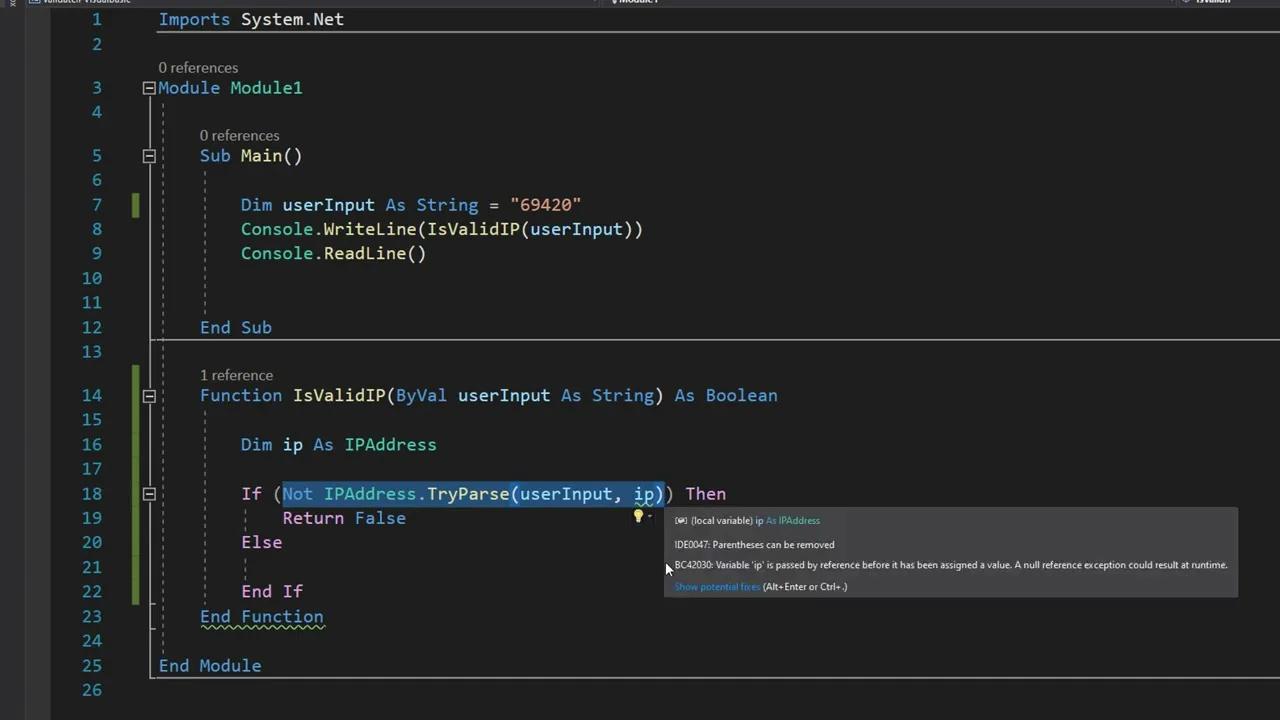Viewport: 1280px width, 720px height.
Task: Open the dropdown arrow beside the lightbulb
Action: (650, 517)
